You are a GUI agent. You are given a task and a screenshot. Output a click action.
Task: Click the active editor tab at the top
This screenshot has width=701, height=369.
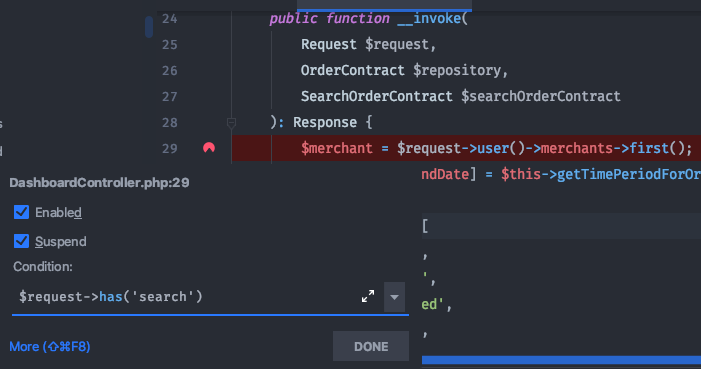point(384,5)
